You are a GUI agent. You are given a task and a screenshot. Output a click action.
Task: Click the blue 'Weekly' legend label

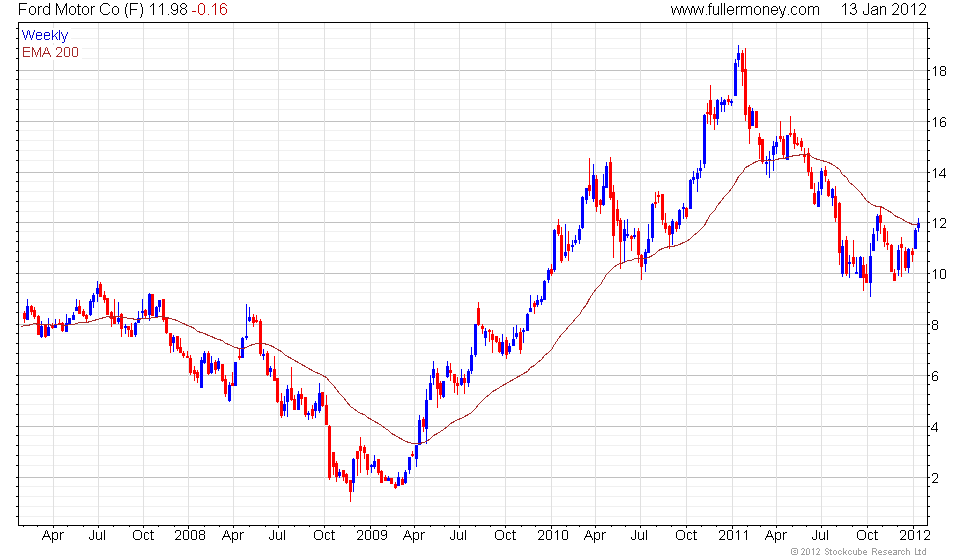(x=44, y=36)
